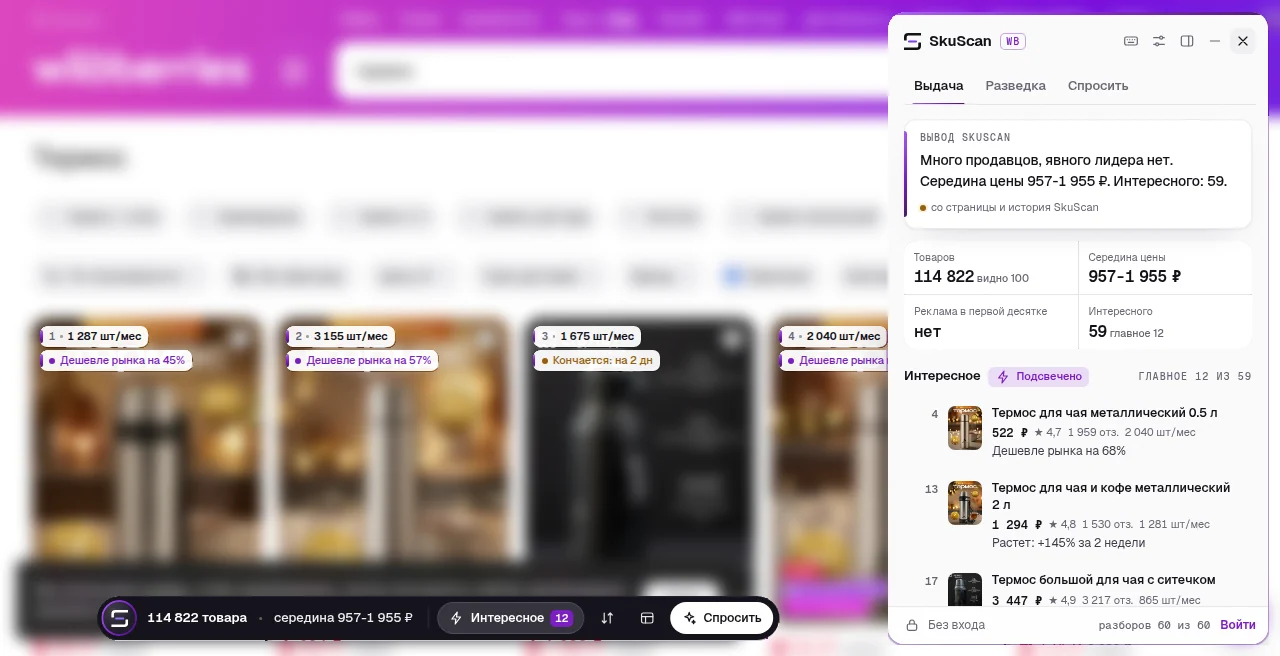
Task: Click the lock icon beside Без входа
Action: pos(912,625)
